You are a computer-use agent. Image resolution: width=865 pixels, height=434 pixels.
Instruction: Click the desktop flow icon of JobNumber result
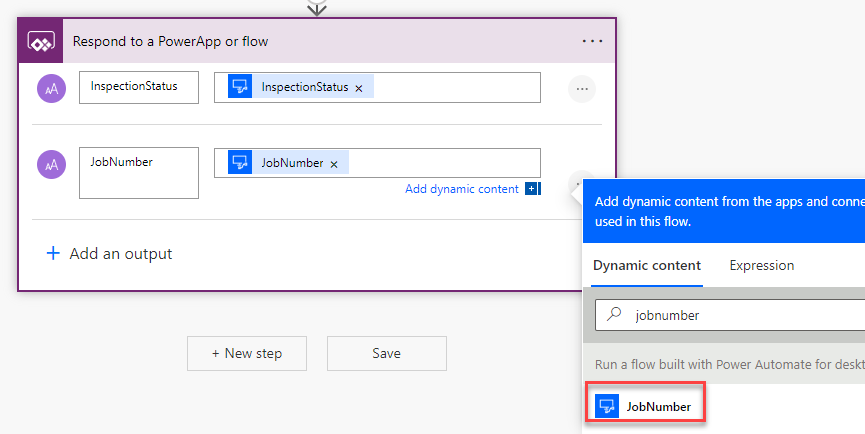[x=607, y=405]
